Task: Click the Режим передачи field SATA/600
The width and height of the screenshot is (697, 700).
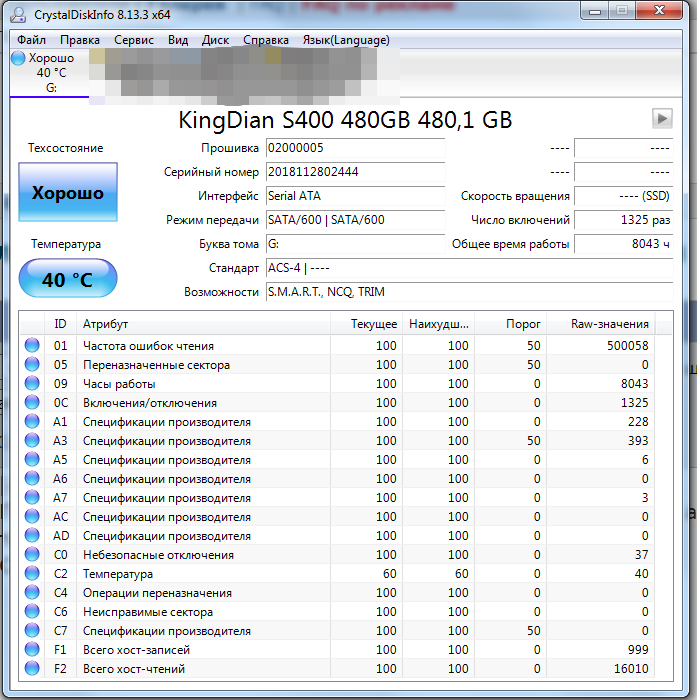Action: (355, 220)
